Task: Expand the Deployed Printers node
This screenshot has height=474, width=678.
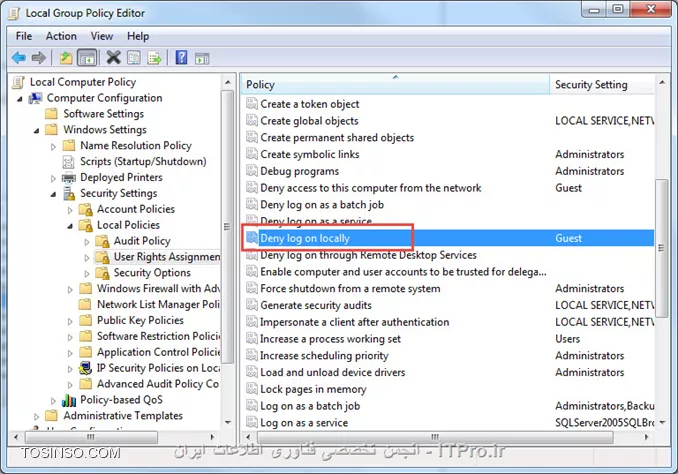Action: 53,178
